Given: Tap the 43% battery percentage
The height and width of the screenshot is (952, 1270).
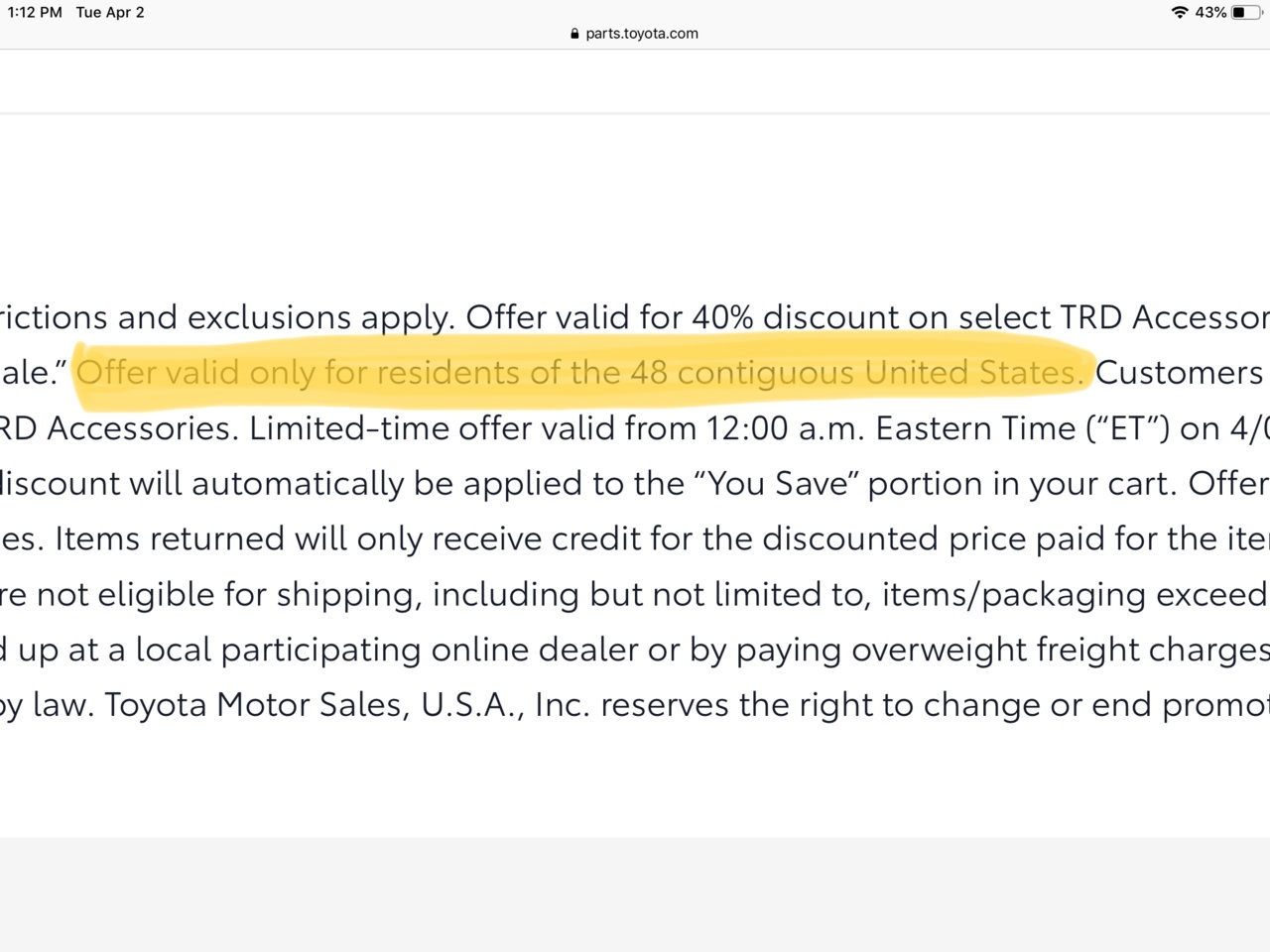Looking at the screenshot, I should (1210, 13).
